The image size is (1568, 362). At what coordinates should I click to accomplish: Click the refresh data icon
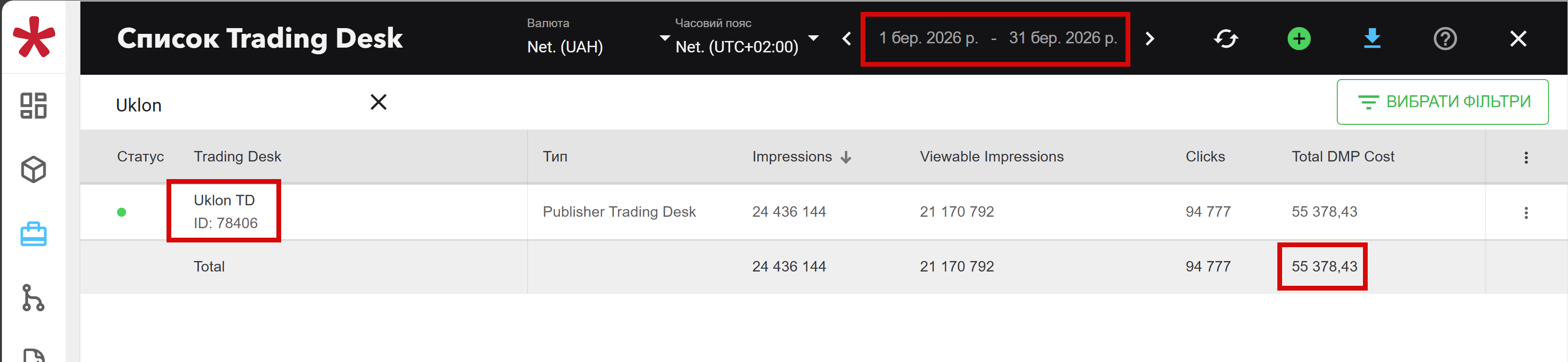tap(1225, 39)
